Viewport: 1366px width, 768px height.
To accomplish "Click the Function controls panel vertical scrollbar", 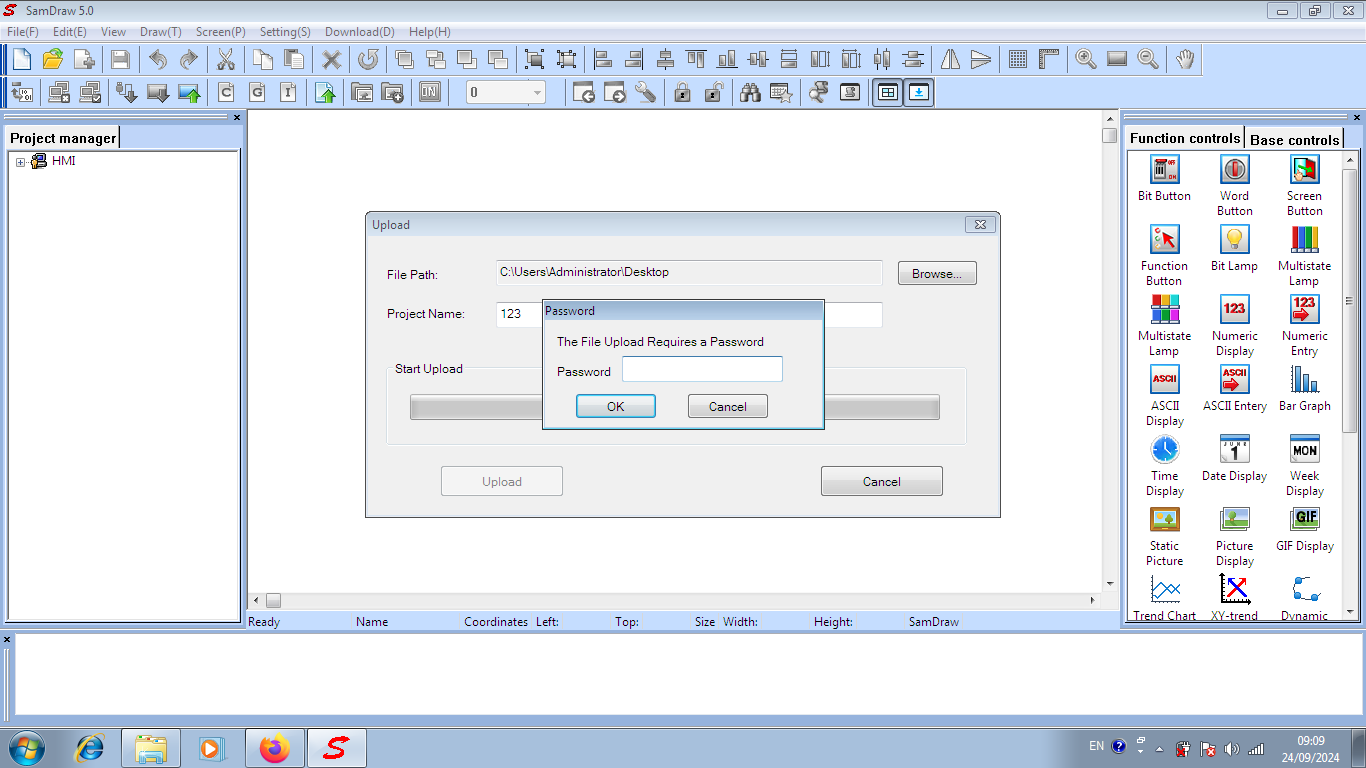I will (x=1350, y=385).
